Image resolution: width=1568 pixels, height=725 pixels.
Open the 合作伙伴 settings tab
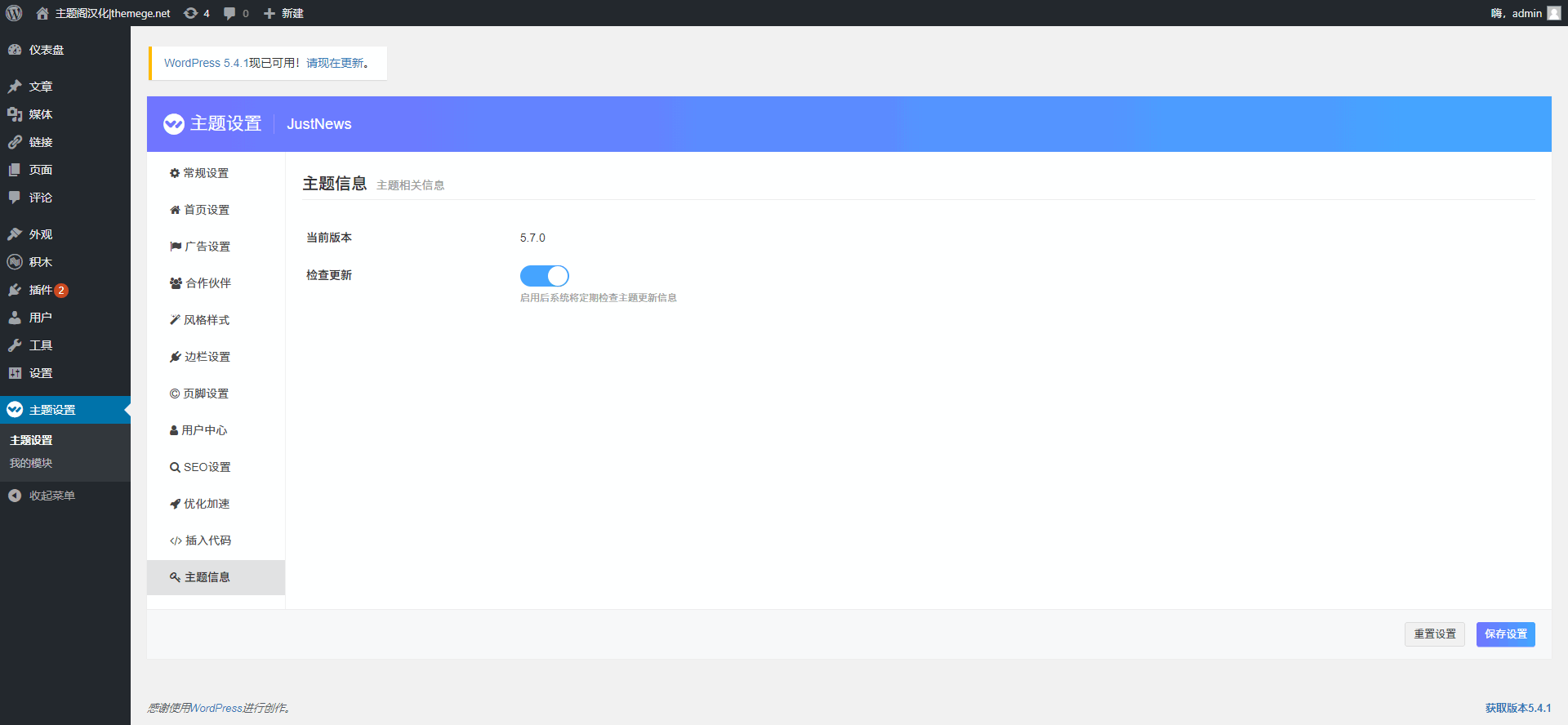(x=216, y=283)
